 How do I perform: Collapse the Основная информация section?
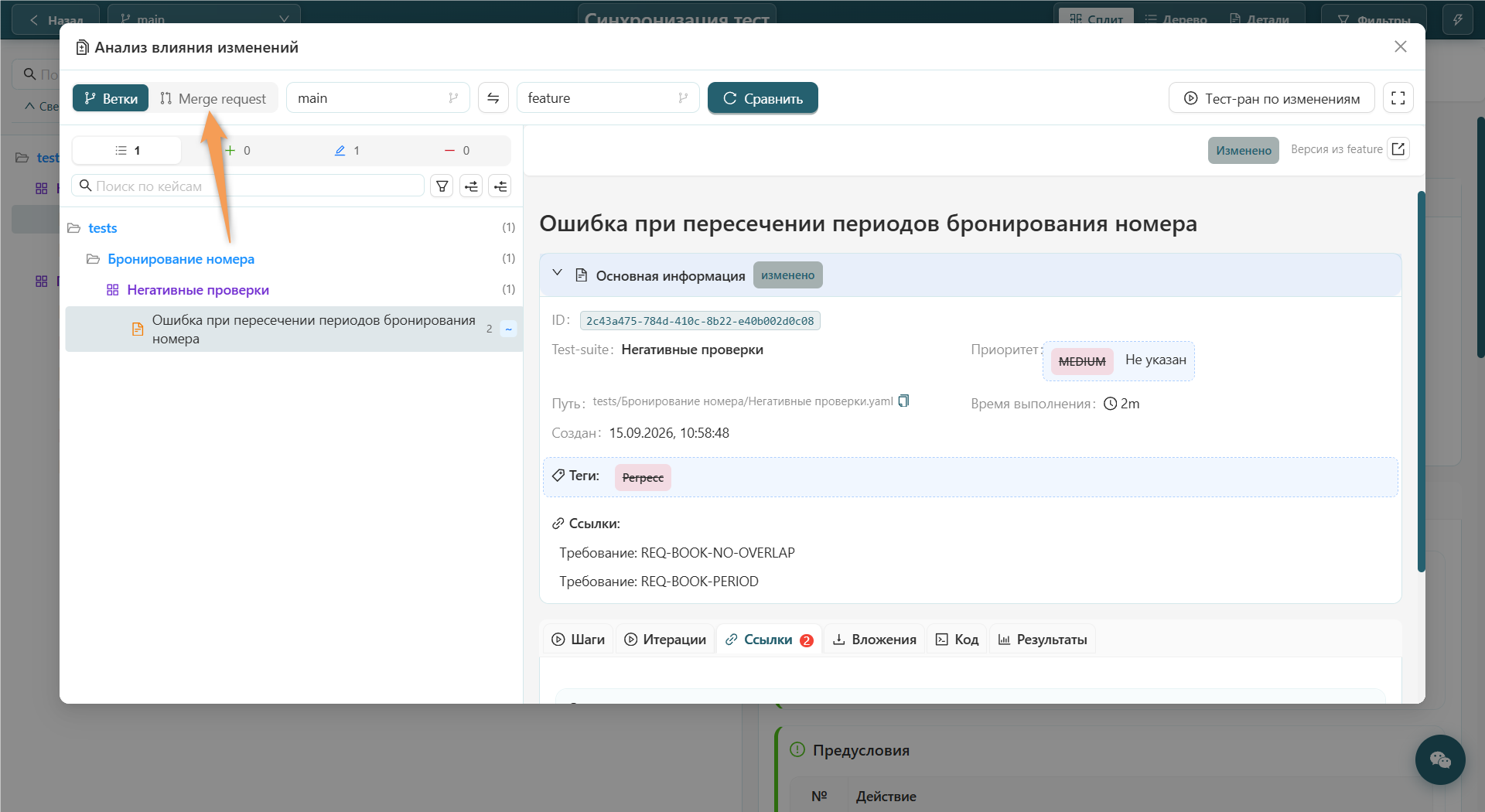click(557, 273)
